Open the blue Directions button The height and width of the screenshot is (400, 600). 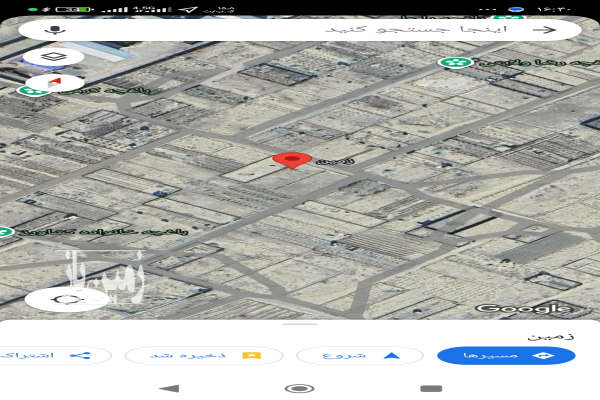(506, 356)
